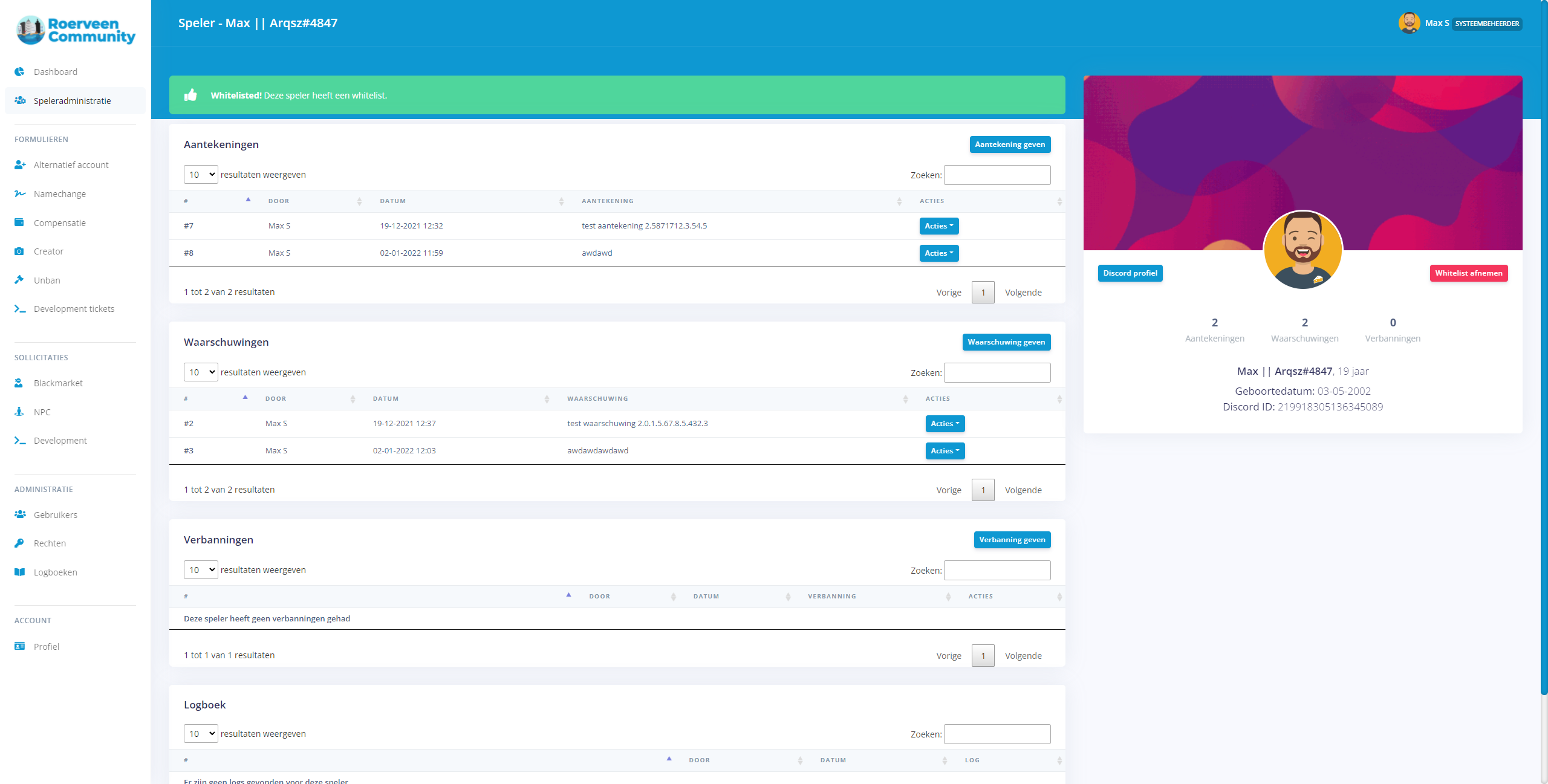Sort Verbanningen table by Verbanning column
The width and height of the screenshot is (1548, 784).
(831, 597)
